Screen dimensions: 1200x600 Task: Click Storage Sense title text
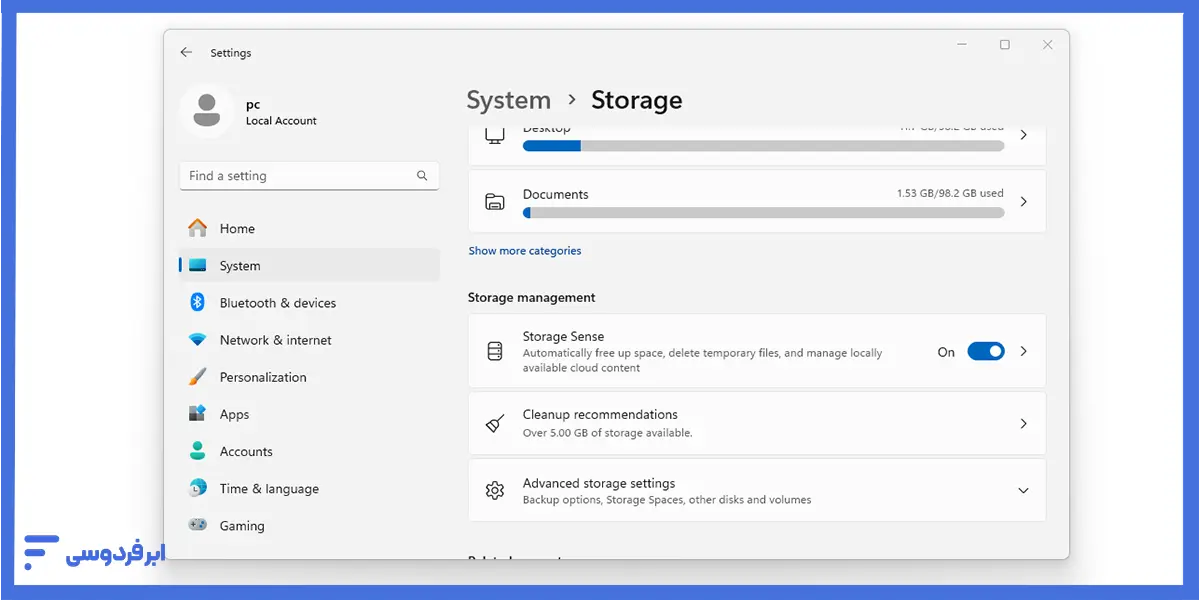click(x=563, y=337)
